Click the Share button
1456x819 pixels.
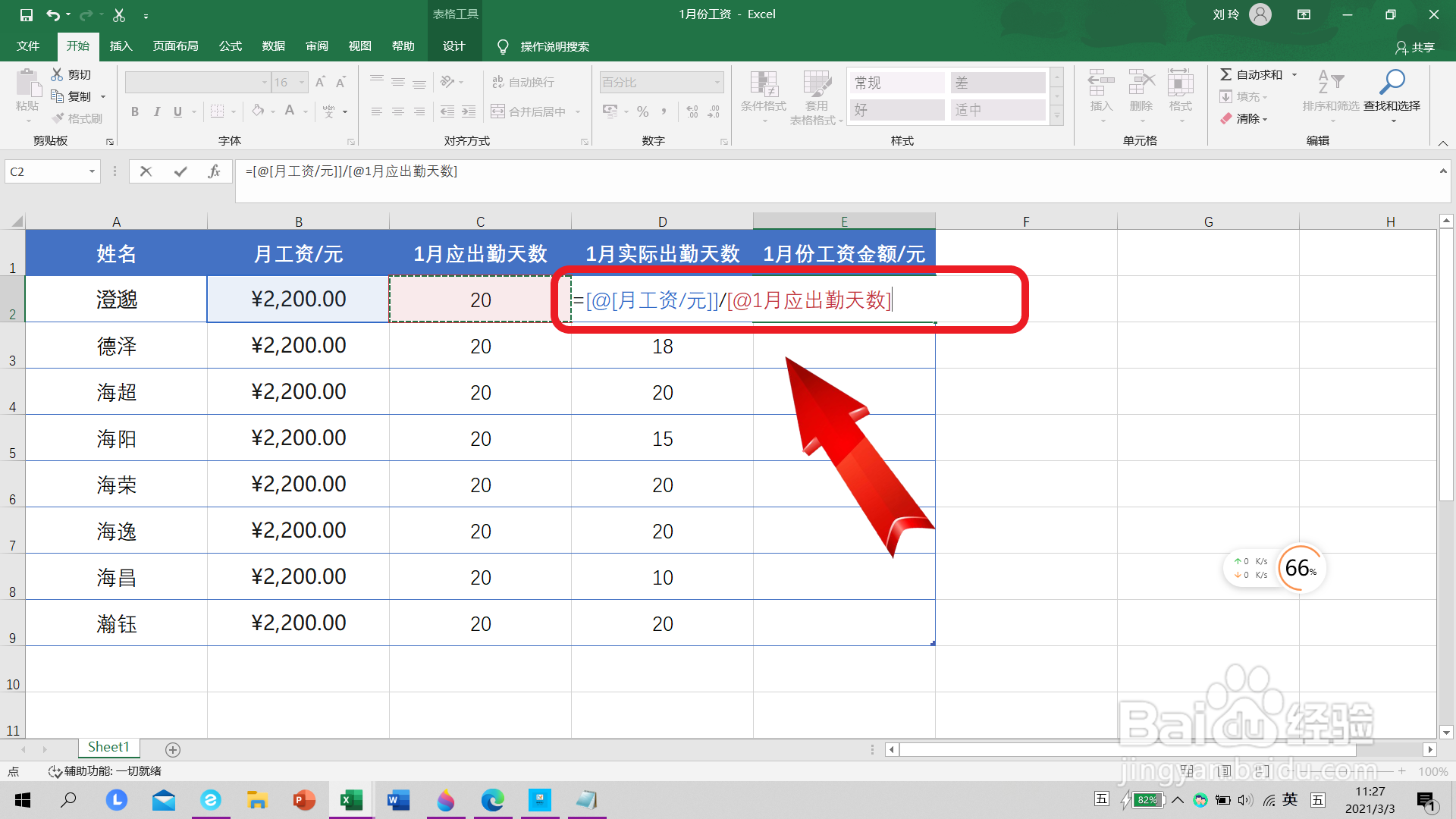(x=1415, y=47)
